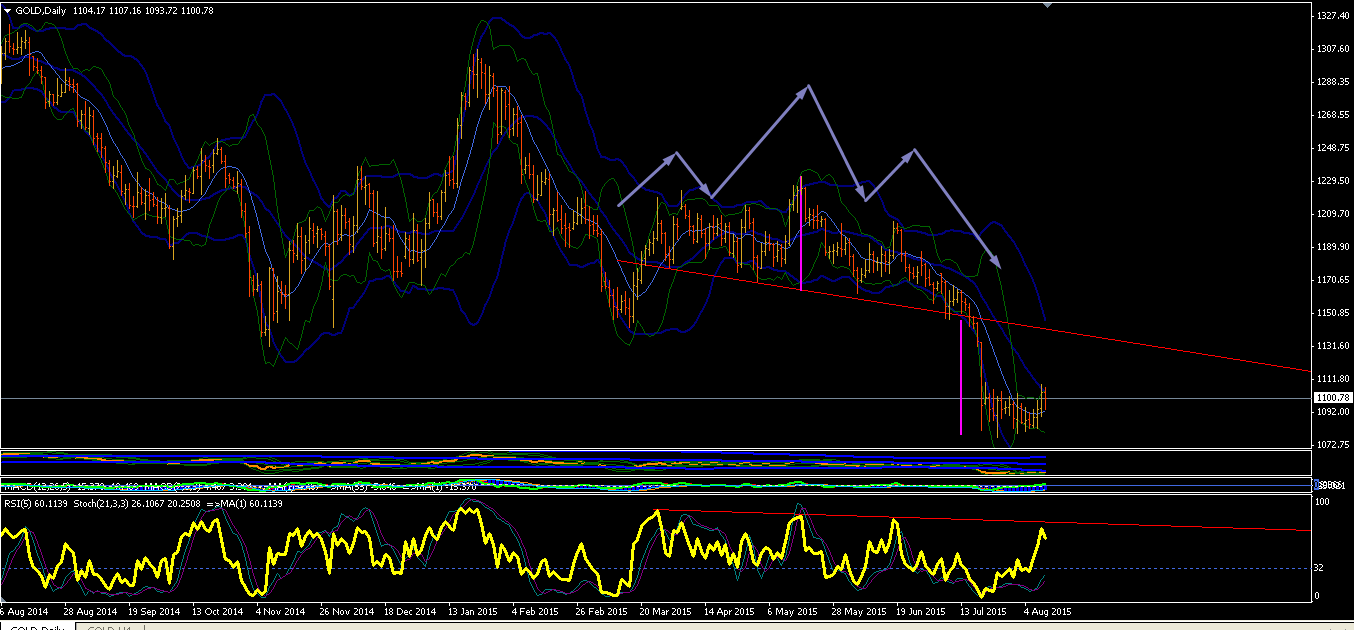Click the chart menu triangle beside GOLD,Daily title
1354x630 pixels.
tap(7, 10)
